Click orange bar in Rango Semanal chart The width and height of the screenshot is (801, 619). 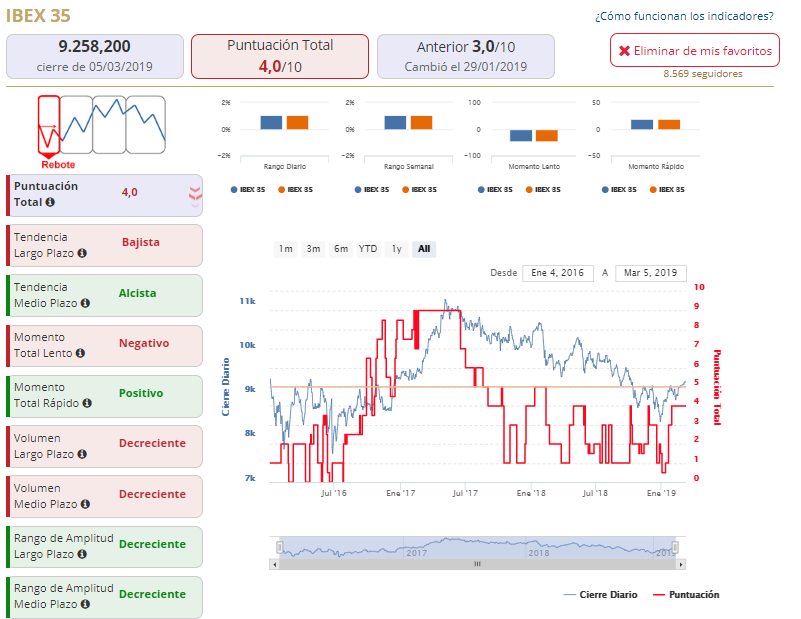[421, 123]
